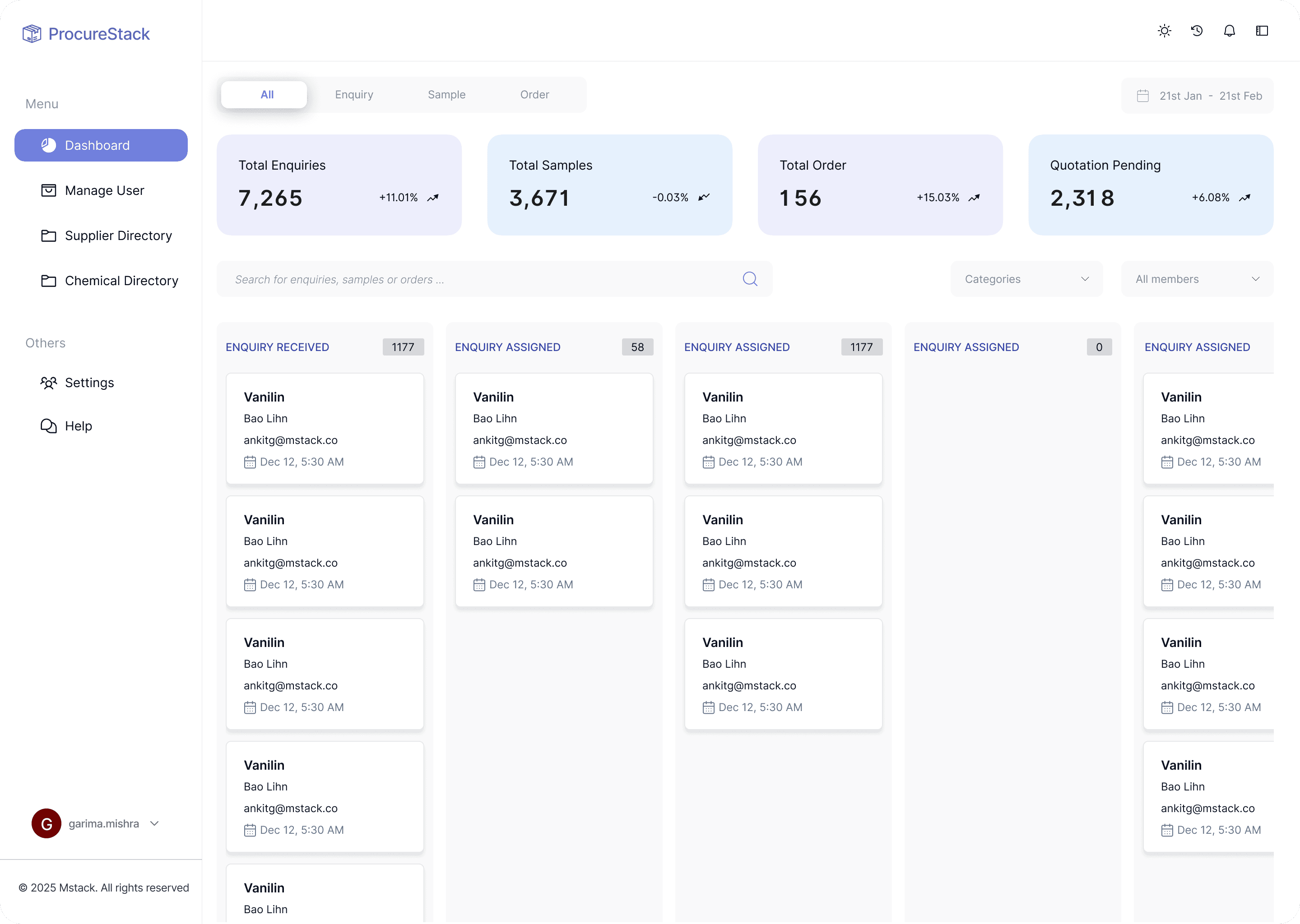Click the 0 count badge
Viewport: 1300px width, 924px height.
pos(1099,347)
